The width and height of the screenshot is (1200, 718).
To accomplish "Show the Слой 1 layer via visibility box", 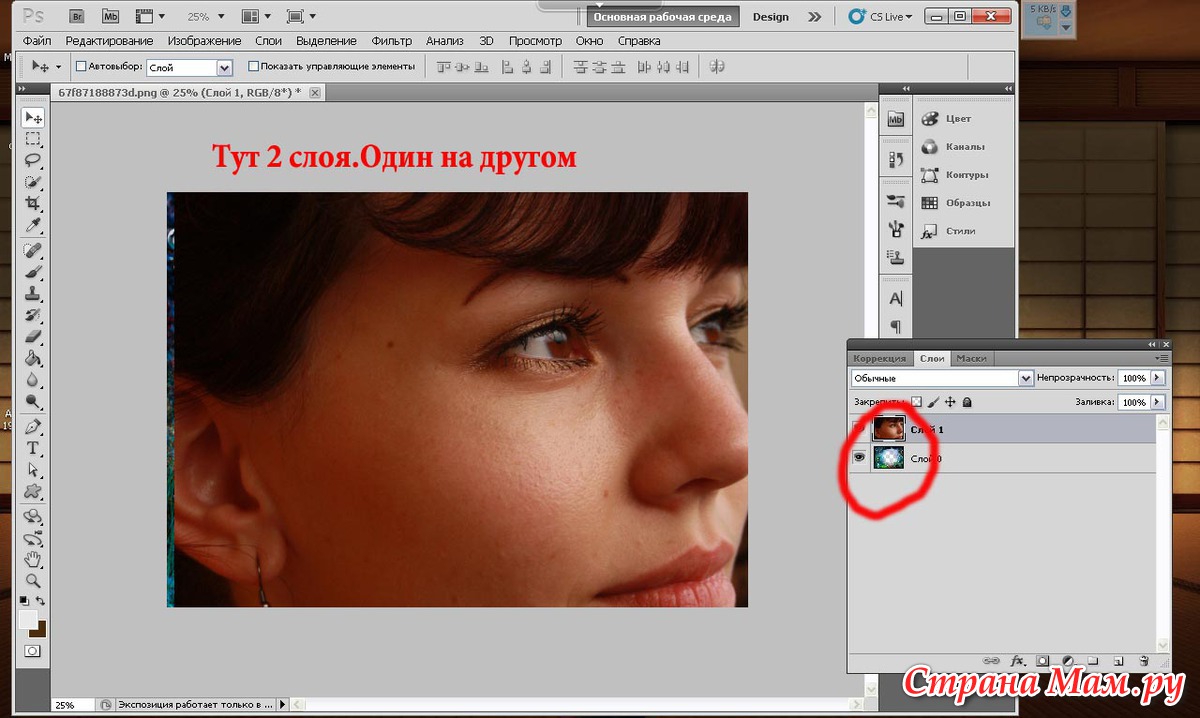I will tap(858, 429).
